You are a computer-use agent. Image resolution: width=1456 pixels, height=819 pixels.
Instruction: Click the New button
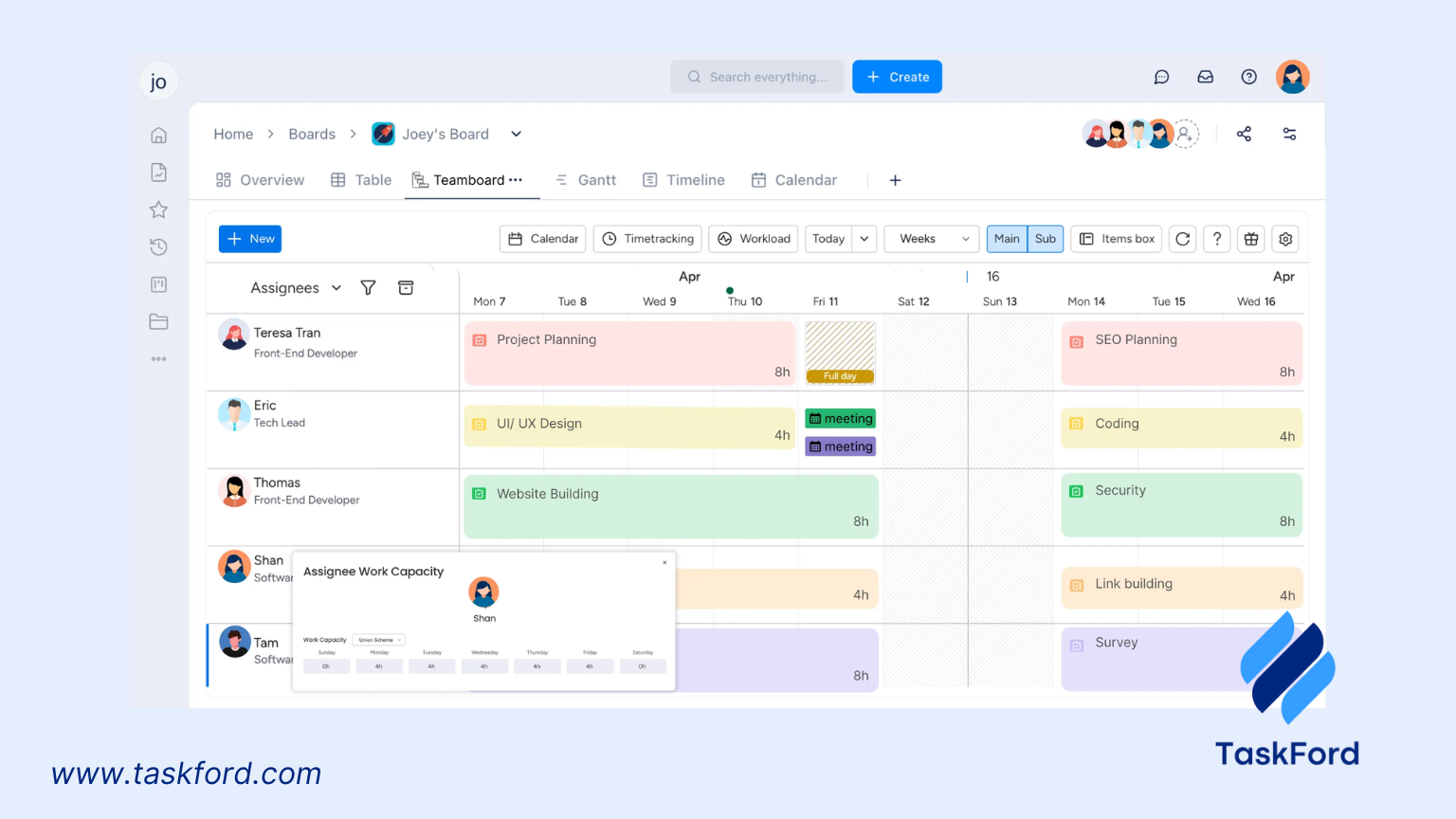[250, 239]
